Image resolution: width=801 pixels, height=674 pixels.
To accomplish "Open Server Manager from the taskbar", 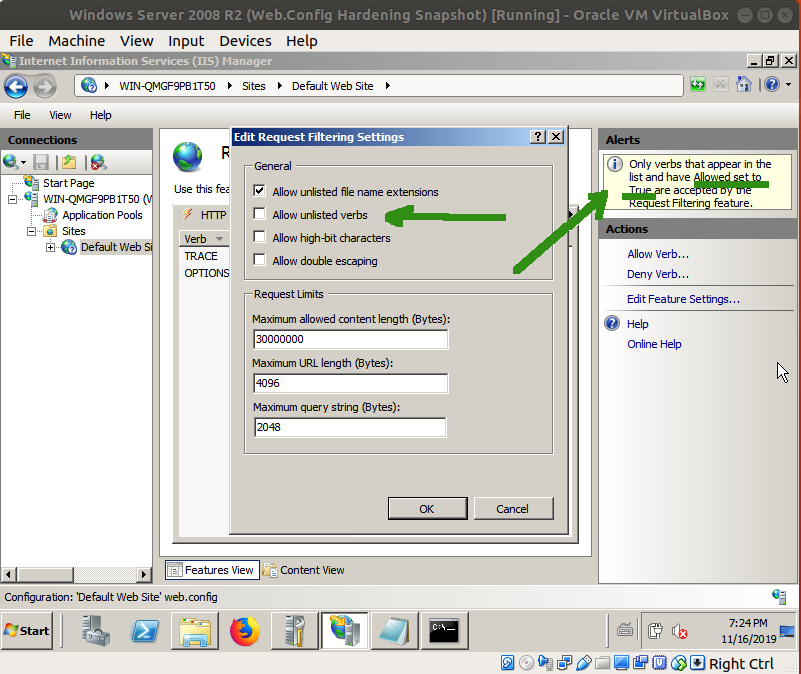I will pyautogui.click(x=95, y=631).
